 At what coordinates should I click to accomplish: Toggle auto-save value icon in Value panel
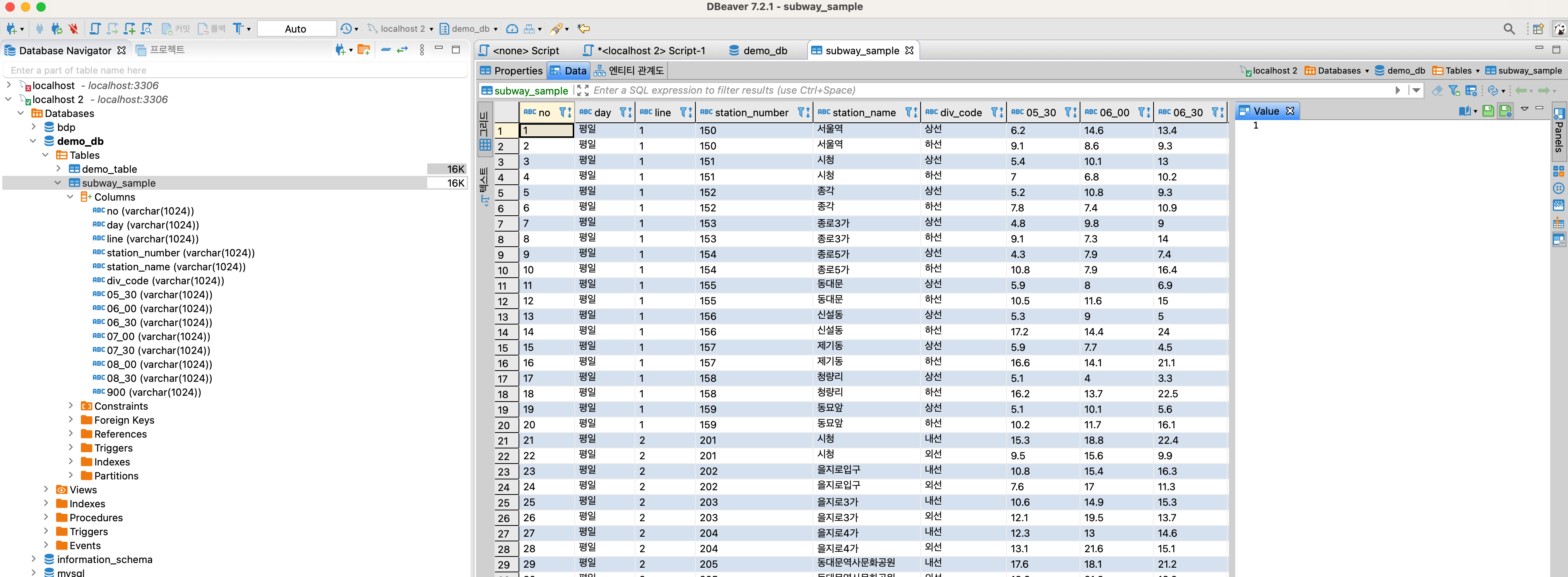pyautogui.click(x=1505, y=111)
